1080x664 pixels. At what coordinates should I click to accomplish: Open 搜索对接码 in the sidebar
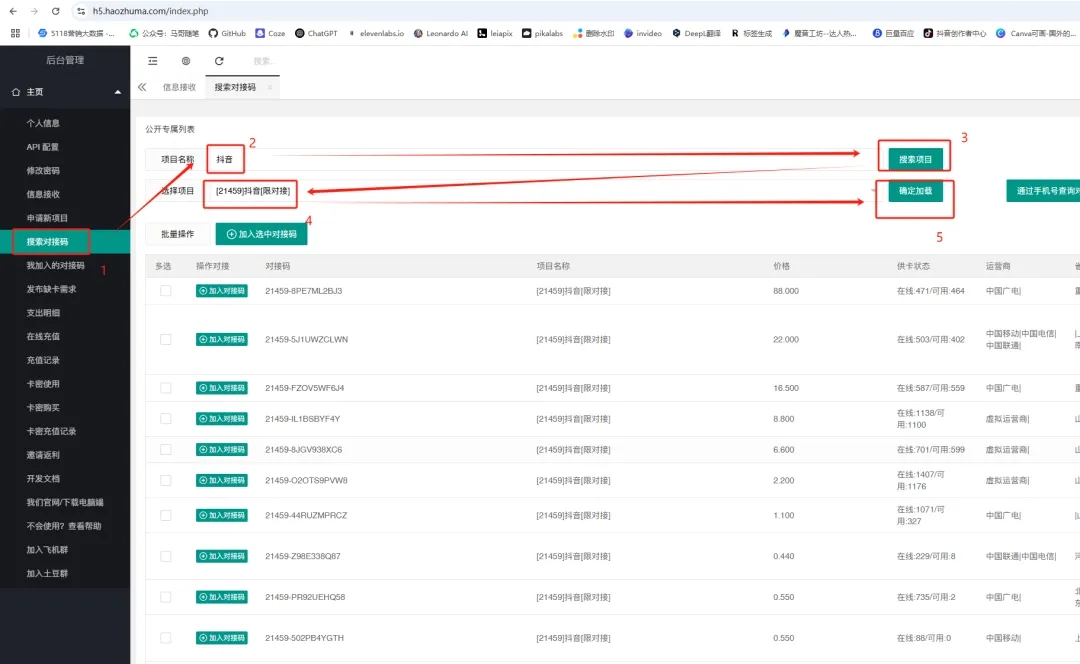pos(48,242)
